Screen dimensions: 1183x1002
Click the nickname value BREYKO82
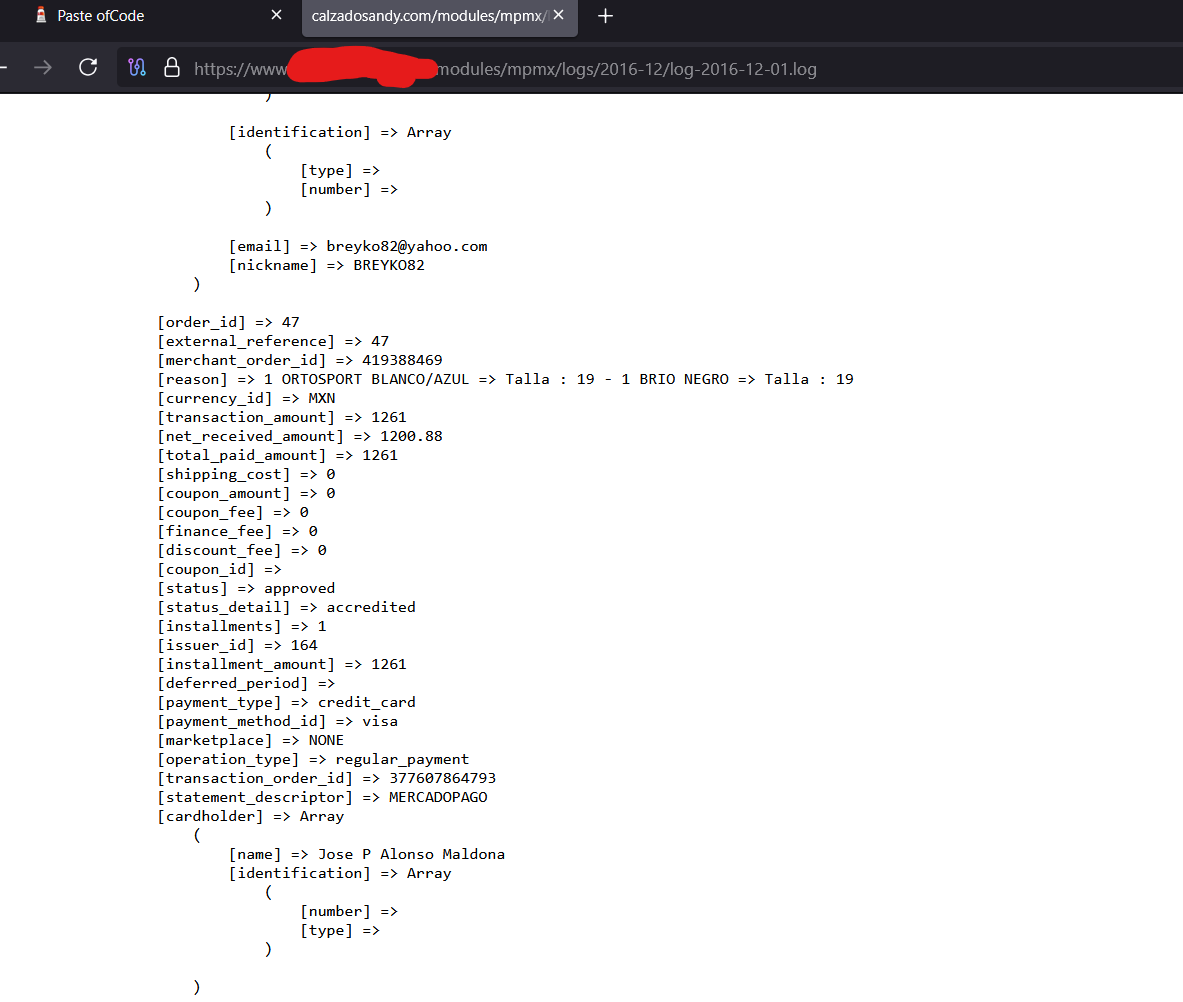[x=389, y=265]
